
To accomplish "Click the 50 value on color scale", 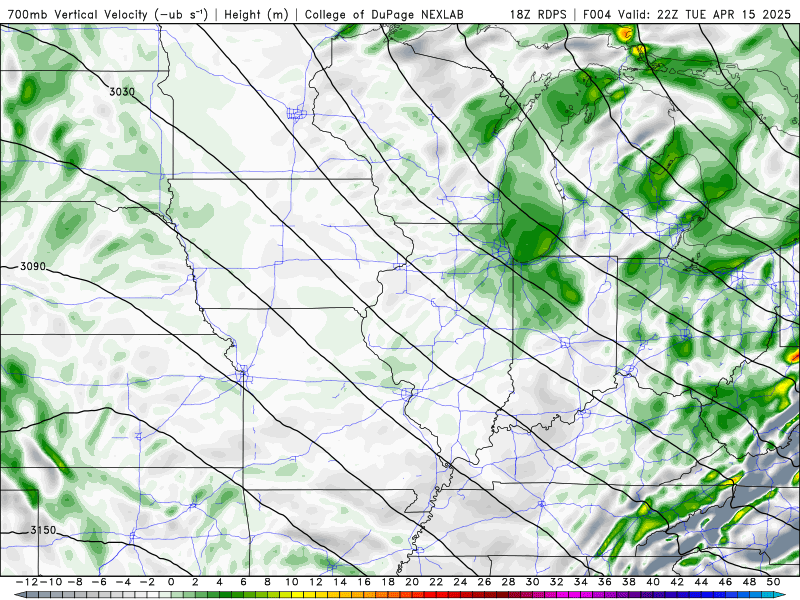I will pyautogui.click(x=773, y=582).
